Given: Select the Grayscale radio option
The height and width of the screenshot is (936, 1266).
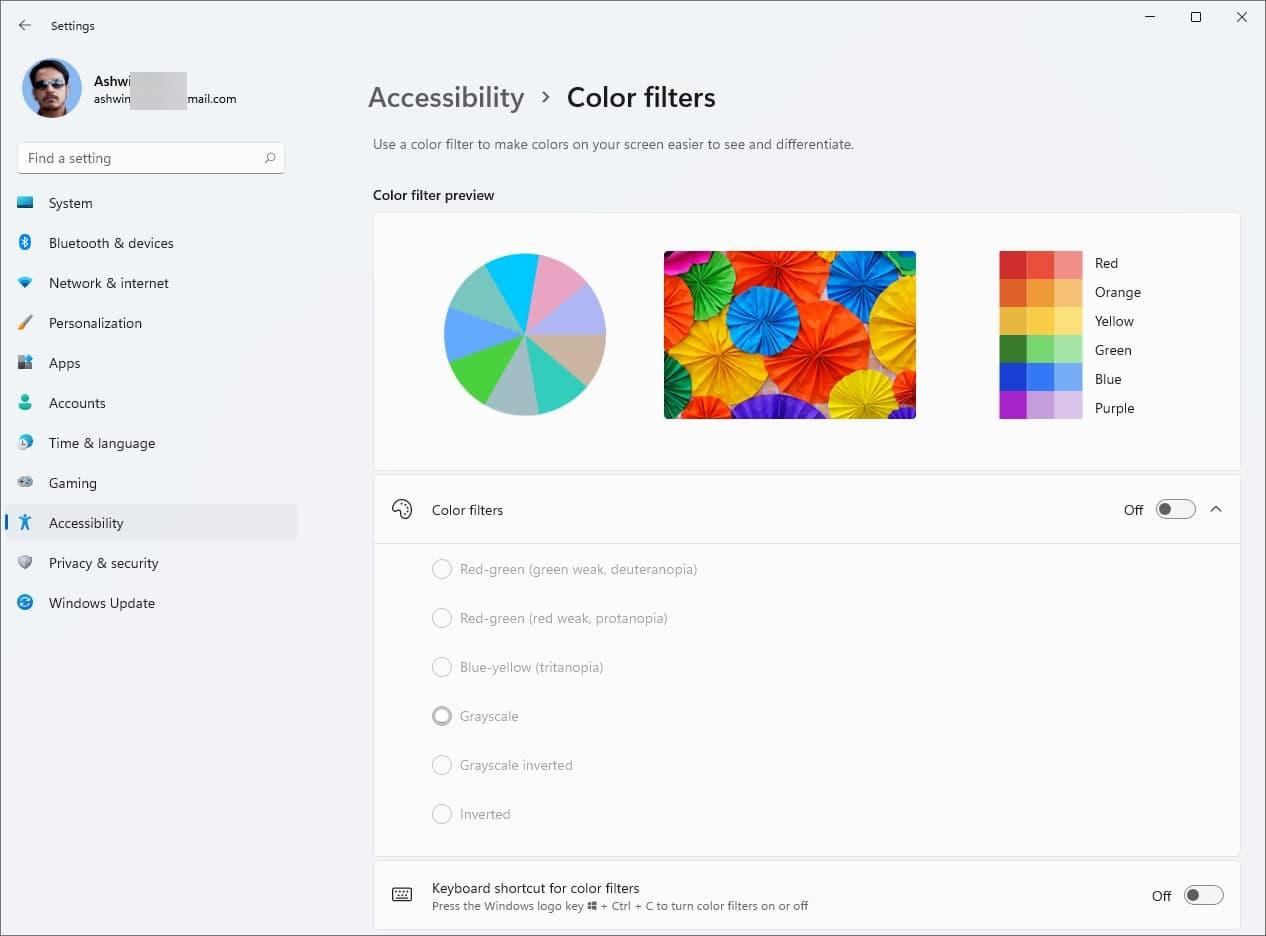Looking at the screenshot, I should click(x=442, y=716).
